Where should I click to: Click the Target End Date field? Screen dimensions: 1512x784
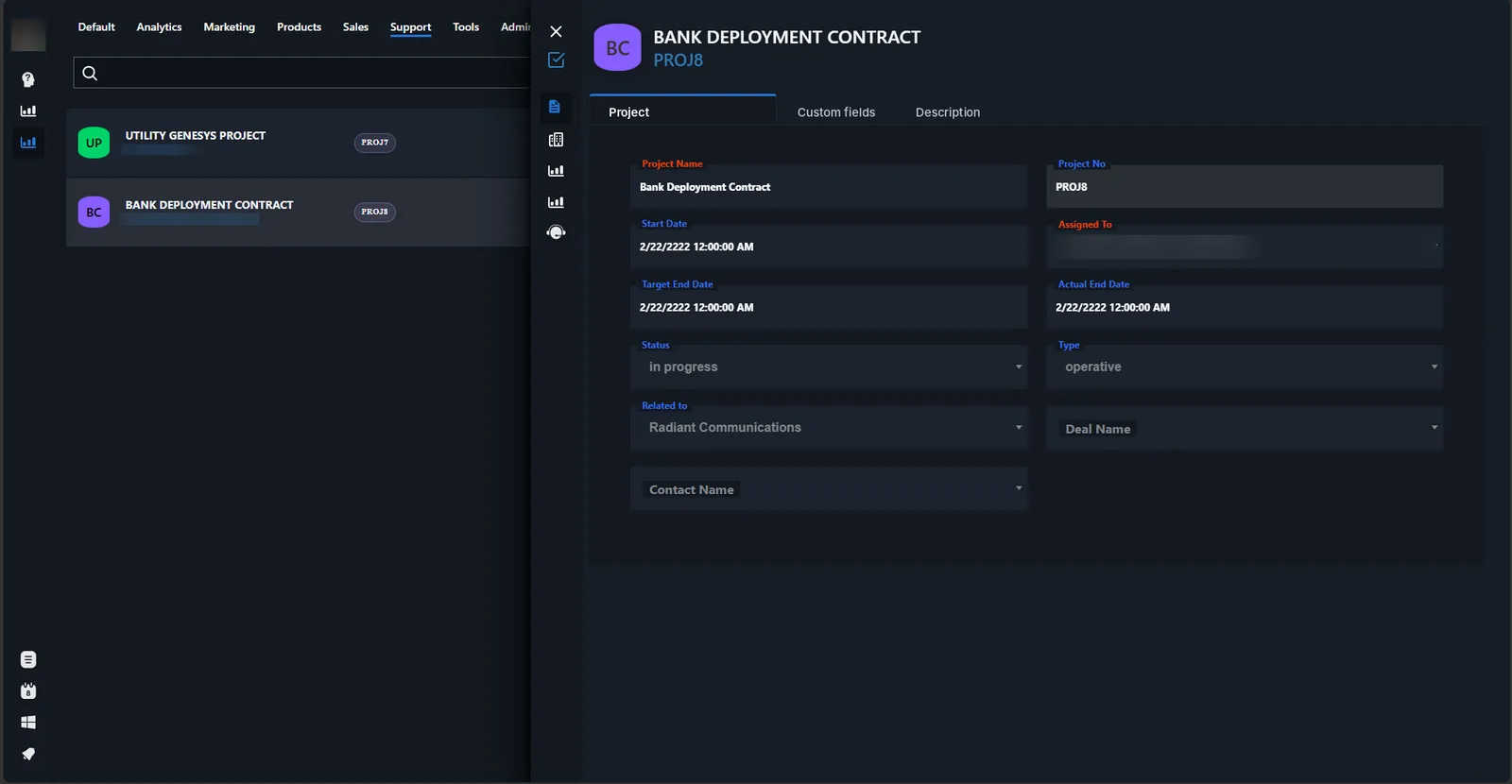(x=829, y=307)
